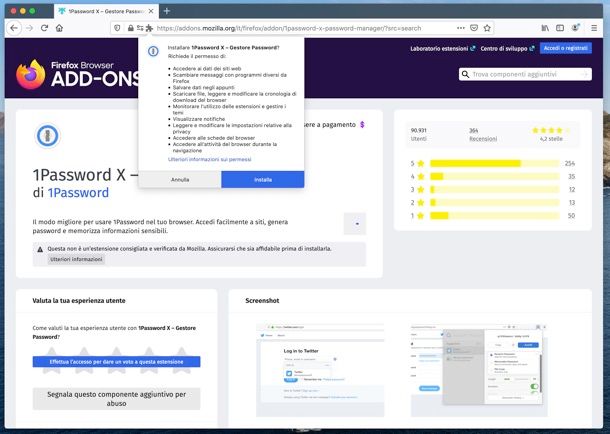
Task: Click the purple dollar sign icon
Action: point(362,124)
